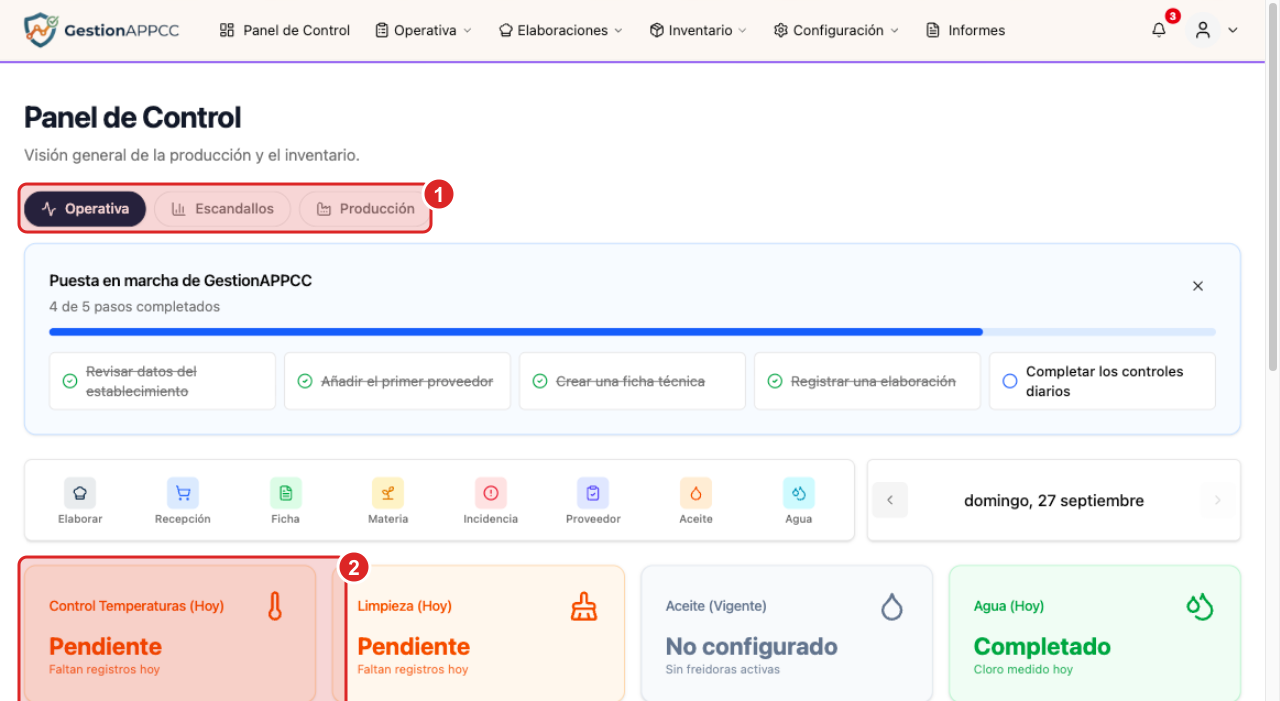The height and width of the screenshot is (701, 1280).
Task: Click the date domingo, 27 septiembre
Action: 1054,500
